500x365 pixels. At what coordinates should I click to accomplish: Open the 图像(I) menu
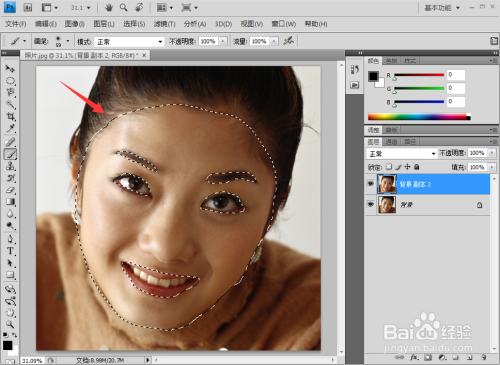point(75,24)
